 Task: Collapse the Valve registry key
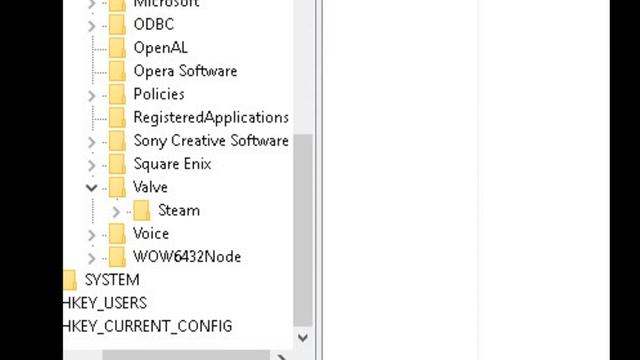(x=91, y=188)
